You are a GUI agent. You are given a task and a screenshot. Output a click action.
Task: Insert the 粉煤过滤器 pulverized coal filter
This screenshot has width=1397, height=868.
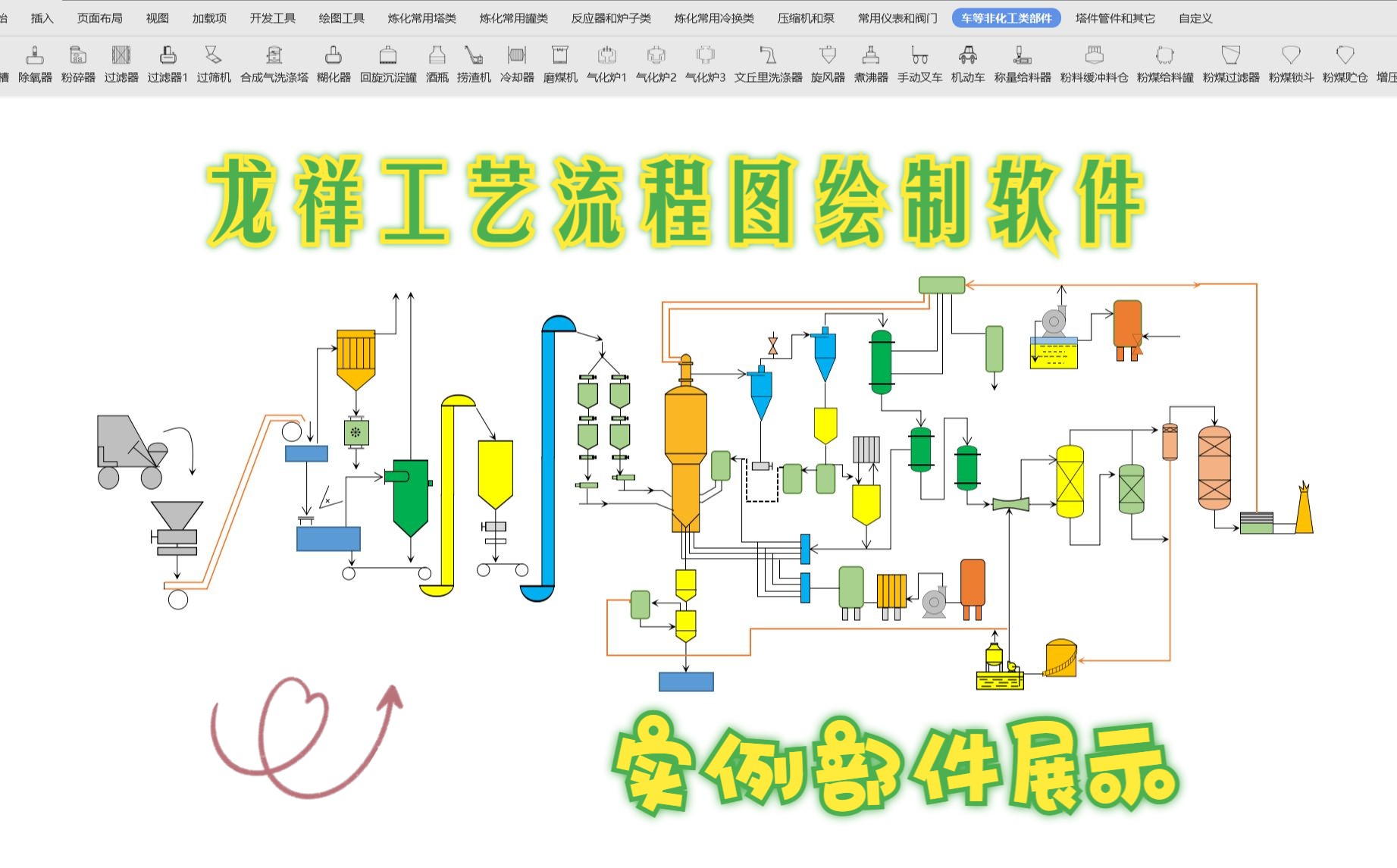tap(1231, 64)
